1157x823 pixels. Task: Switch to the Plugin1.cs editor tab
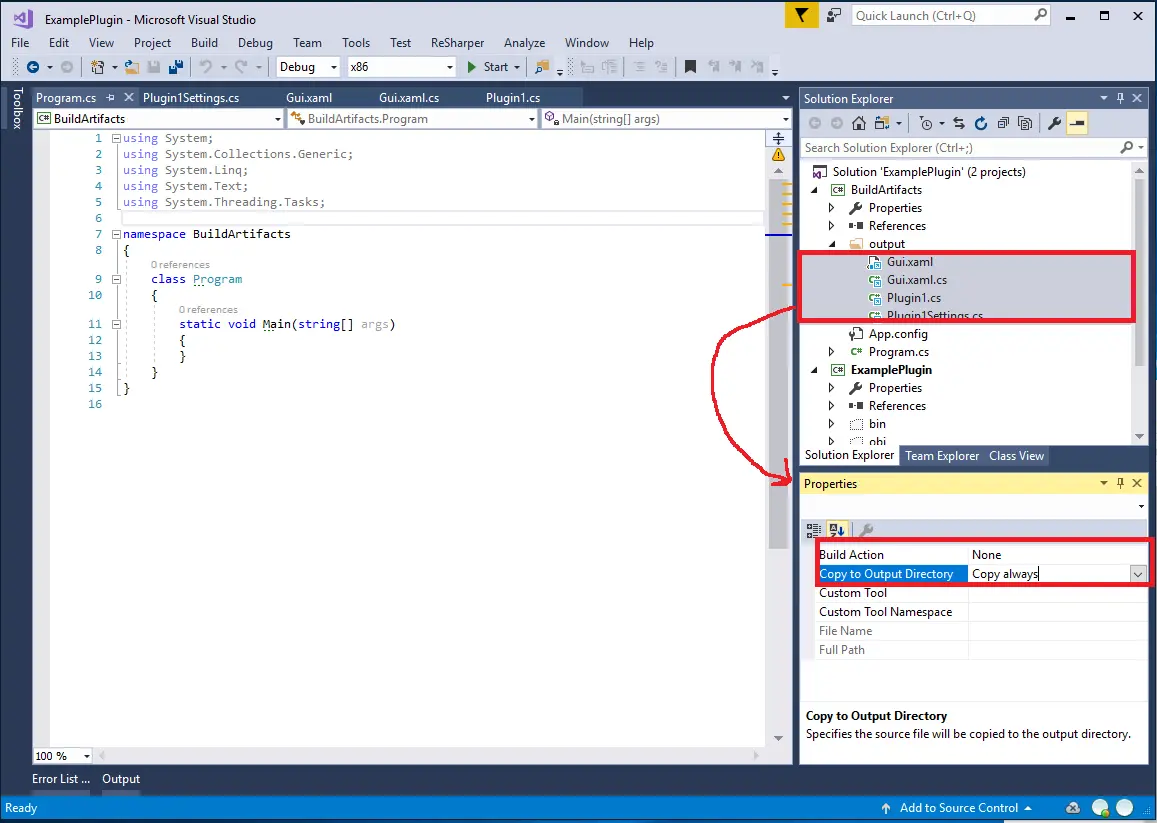pos(513,97)
